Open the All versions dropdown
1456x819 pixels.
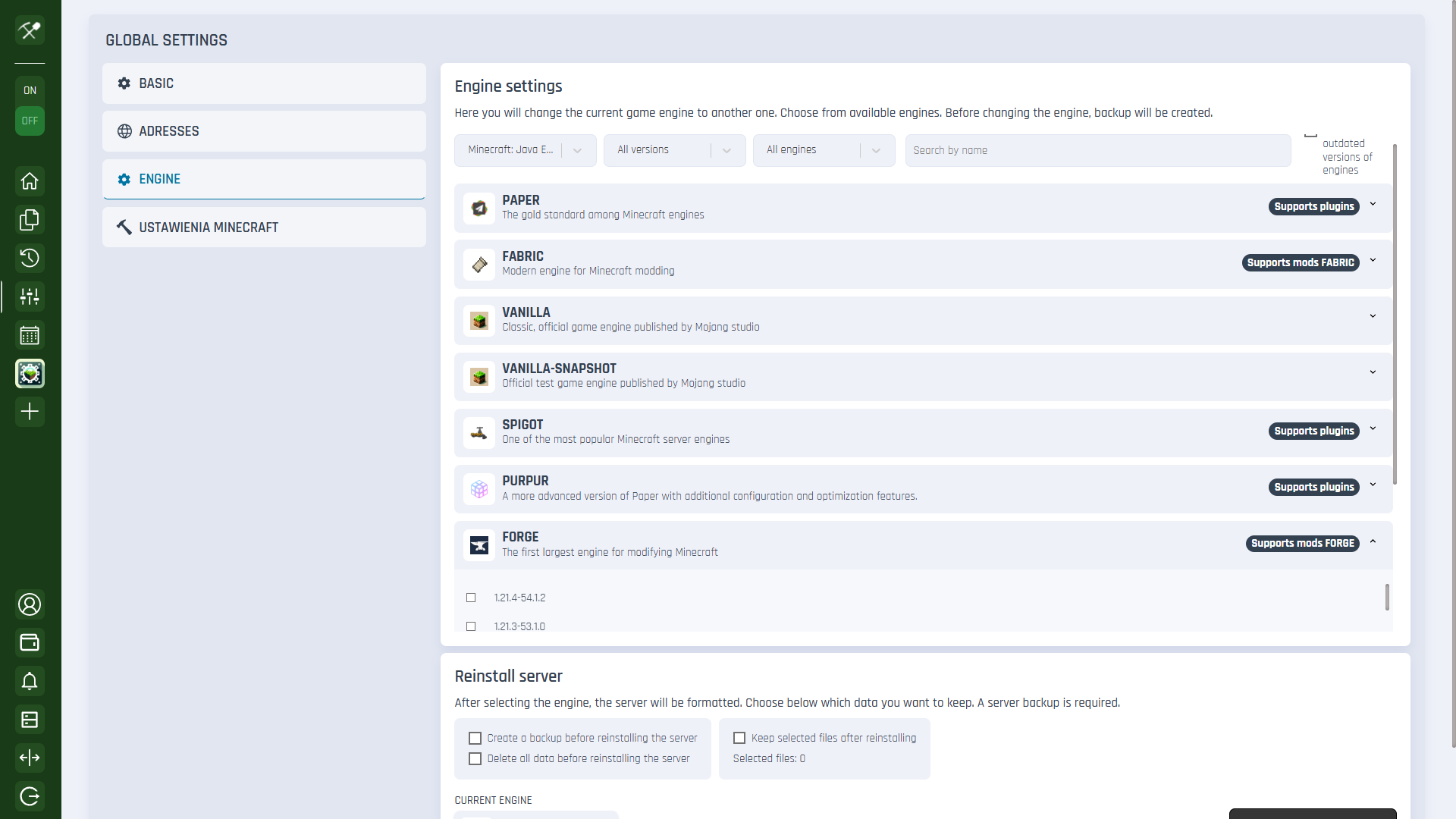point(674,150)
